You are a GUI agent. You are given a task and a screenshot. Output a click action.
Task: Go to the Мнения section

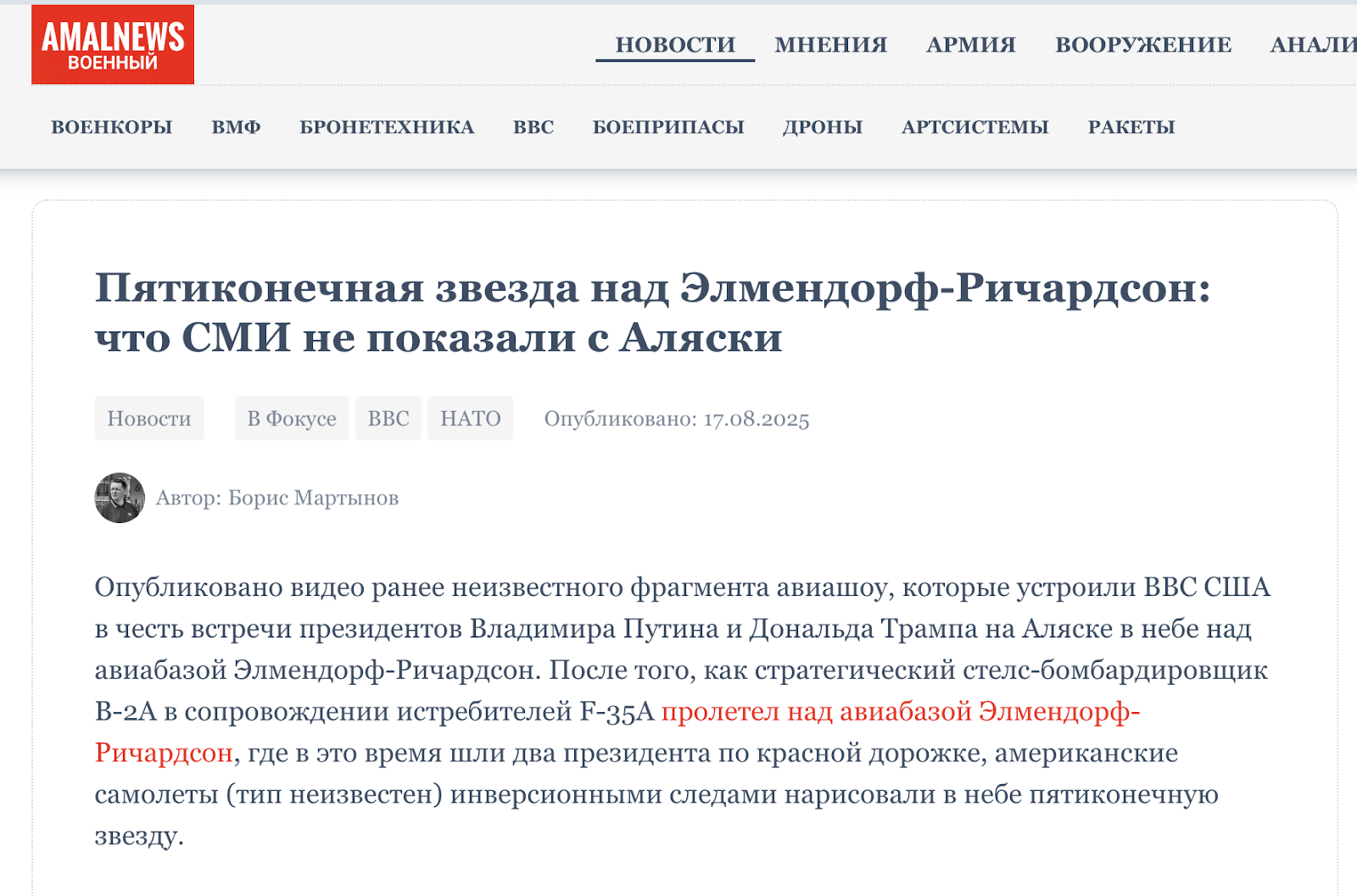click(830, 45)
